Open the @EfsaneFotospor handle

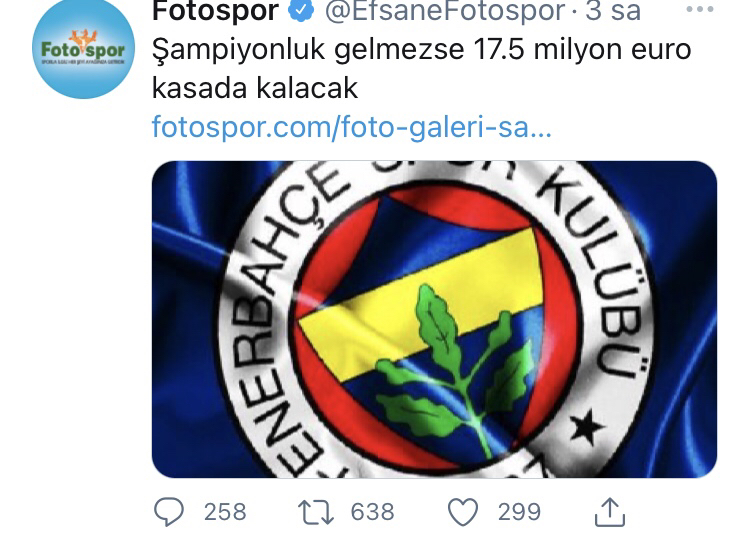point(444,11)
